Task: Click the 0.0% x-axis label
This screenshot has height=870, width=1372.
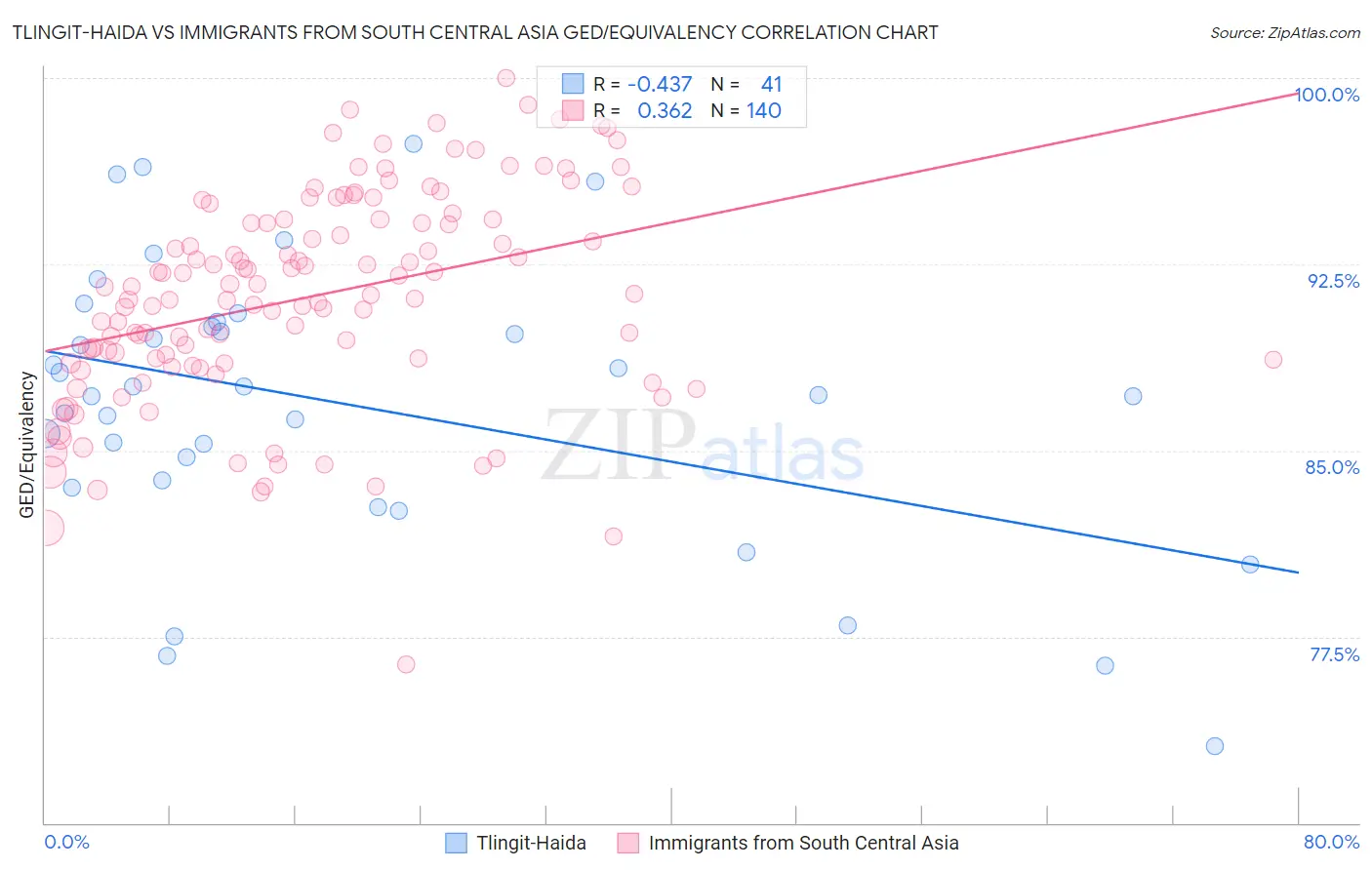Action: point(67,842)
